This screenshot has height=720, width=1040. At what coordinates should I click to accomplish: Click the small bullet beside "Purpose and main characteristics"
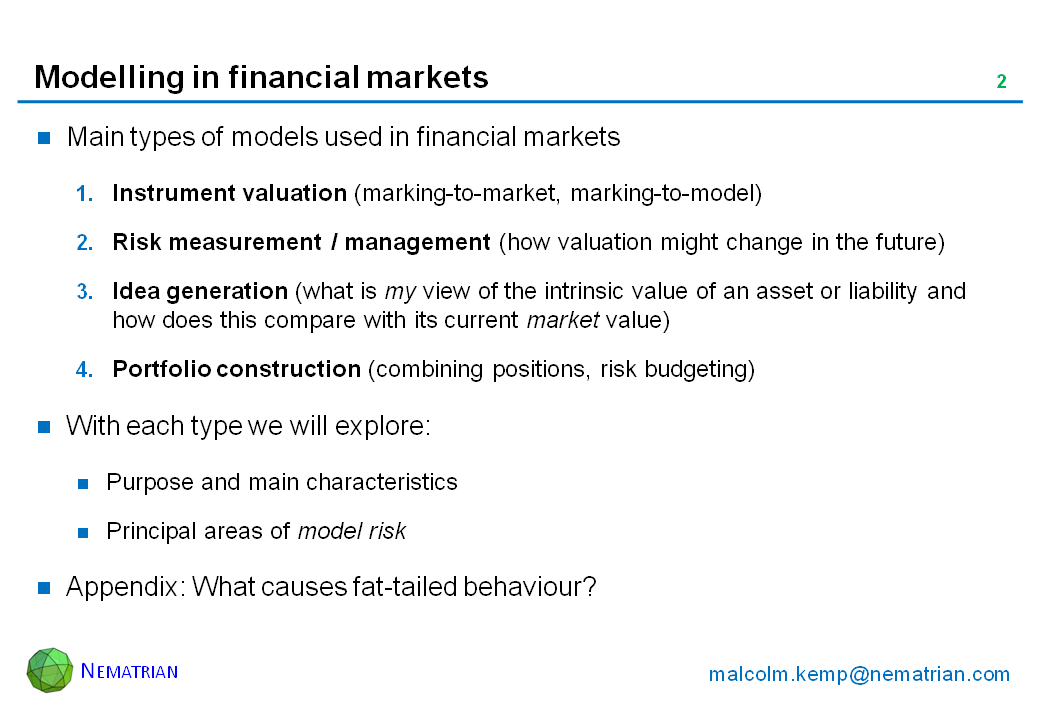pos(85,483)
